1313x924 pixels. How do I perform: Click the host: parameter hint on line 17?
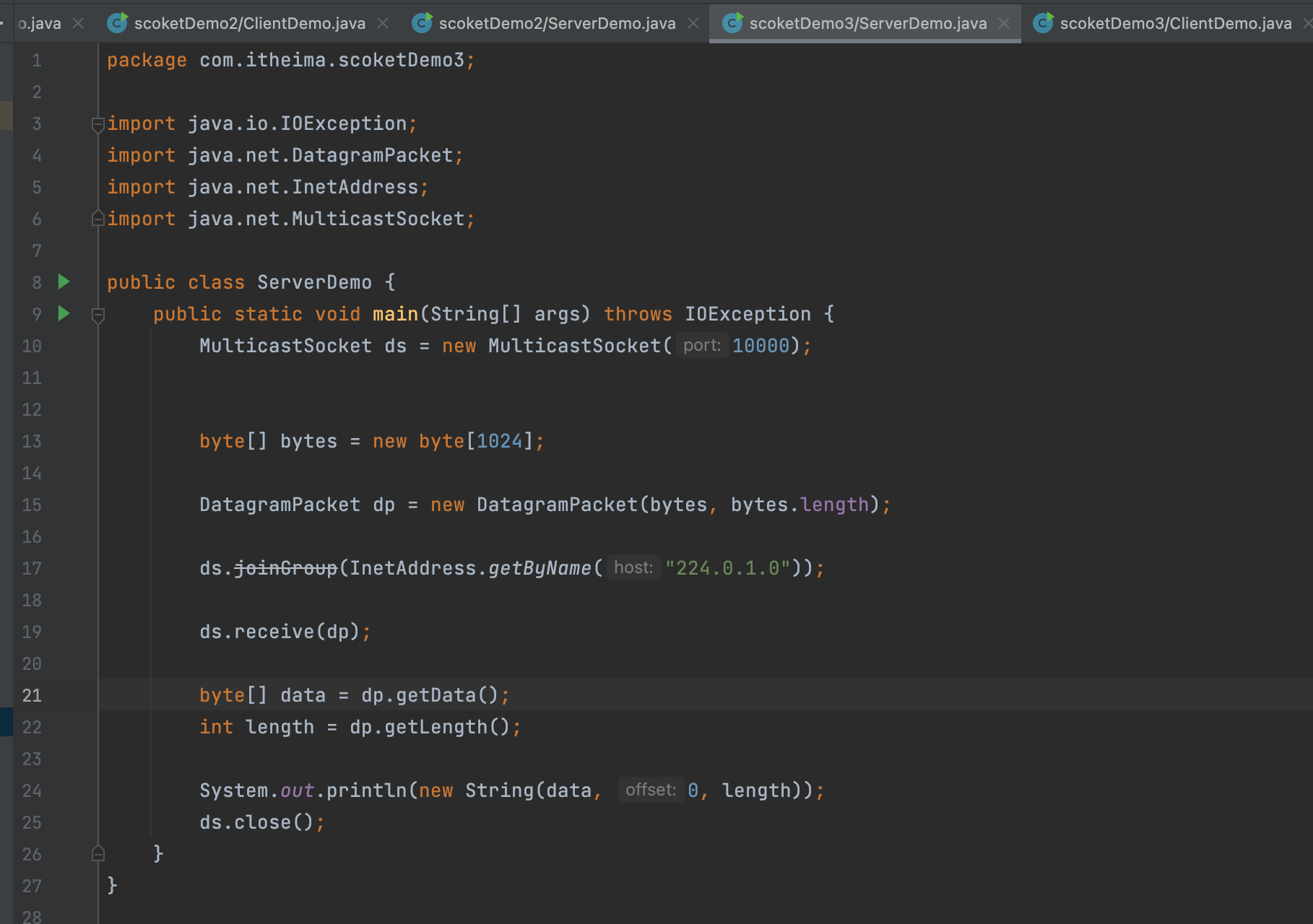pyautogui.click(x=633, y=568)
